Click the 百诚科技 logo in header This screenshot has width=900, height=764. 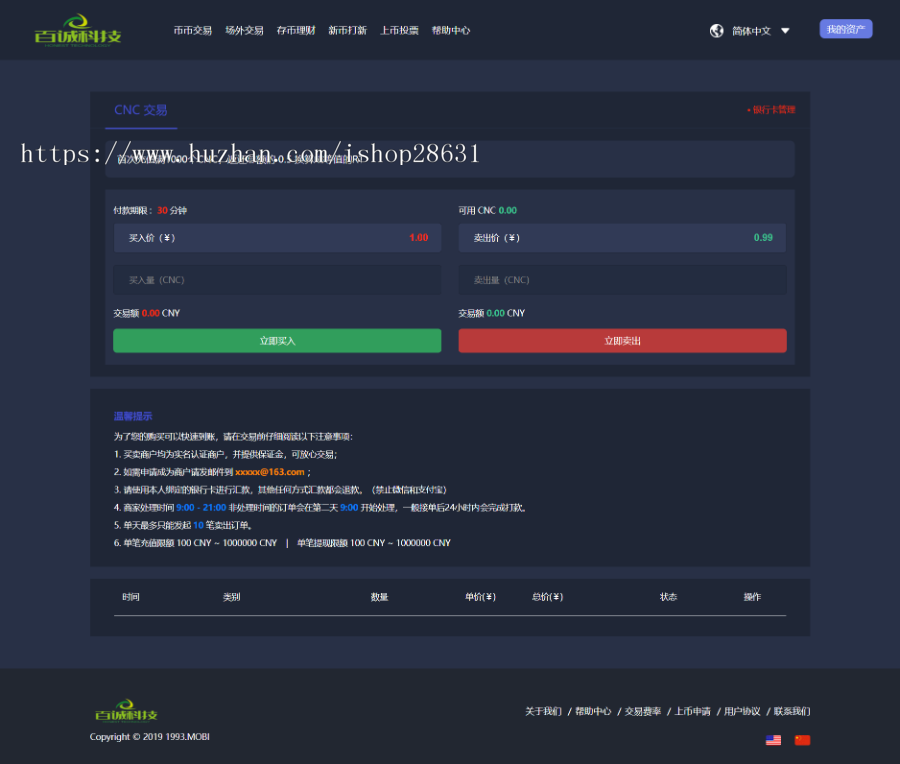pos(77,30)
